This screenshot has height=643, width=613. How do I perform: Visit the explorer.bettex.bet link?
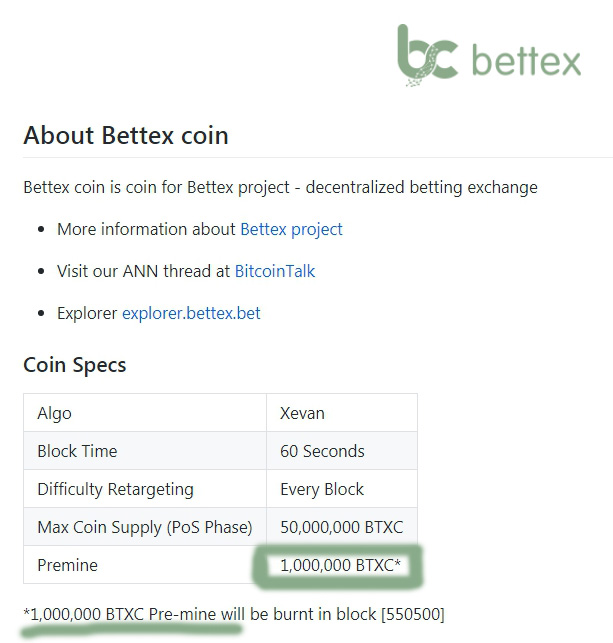[x=191, y=313]
